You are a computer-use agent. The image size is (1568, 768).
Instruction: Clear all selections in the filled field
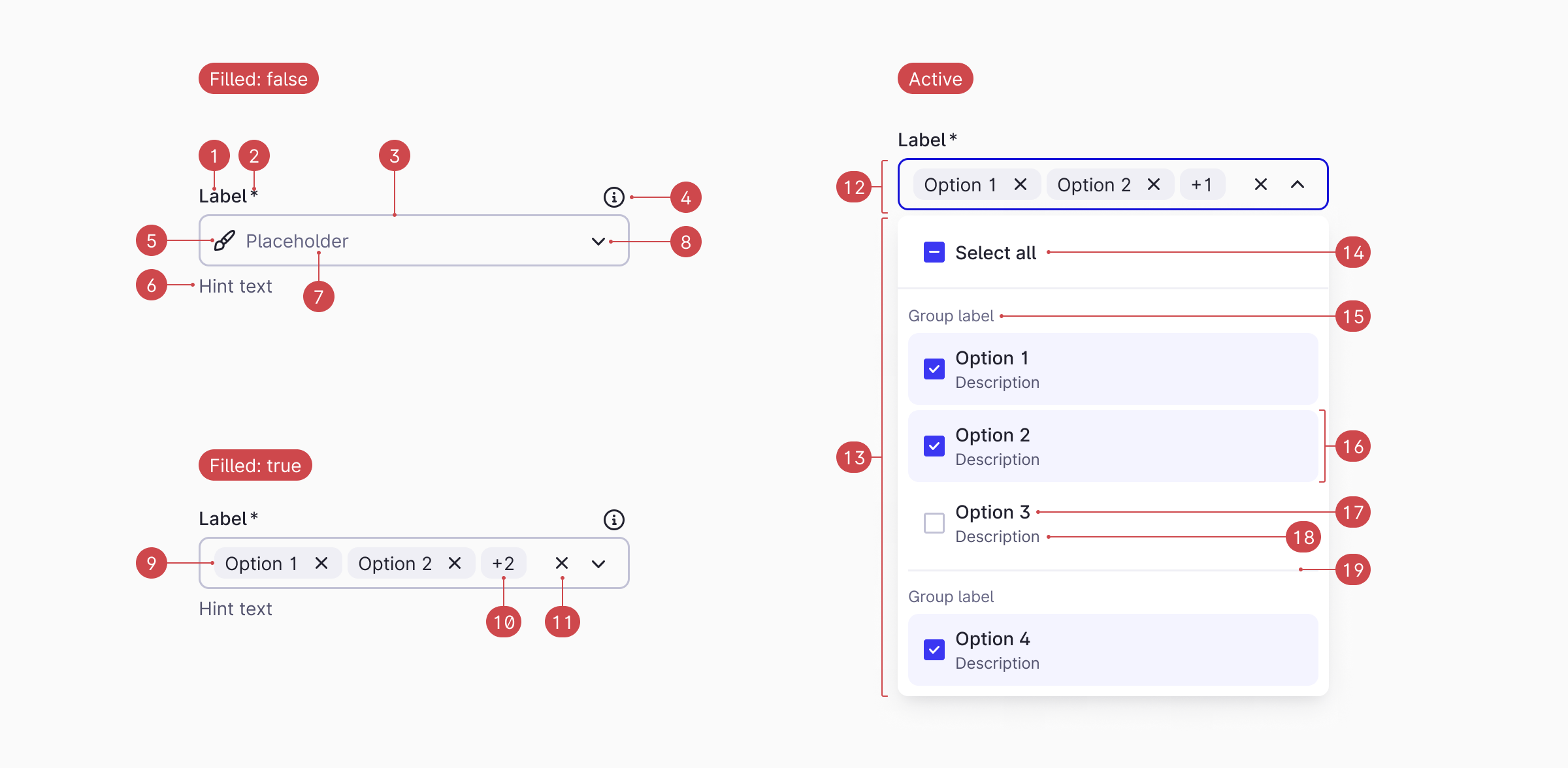[561, 563]
